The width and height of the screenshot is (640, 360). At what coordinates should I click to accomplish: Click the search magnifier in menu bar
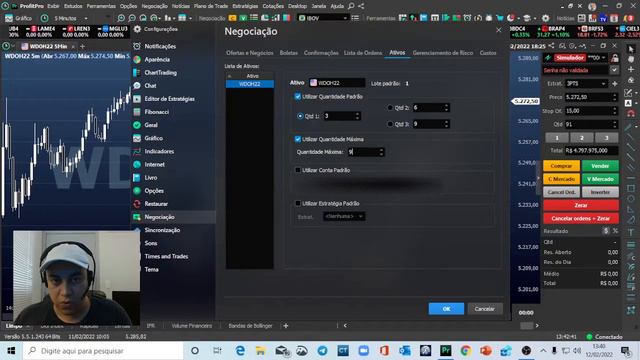[x=351, y=6]
